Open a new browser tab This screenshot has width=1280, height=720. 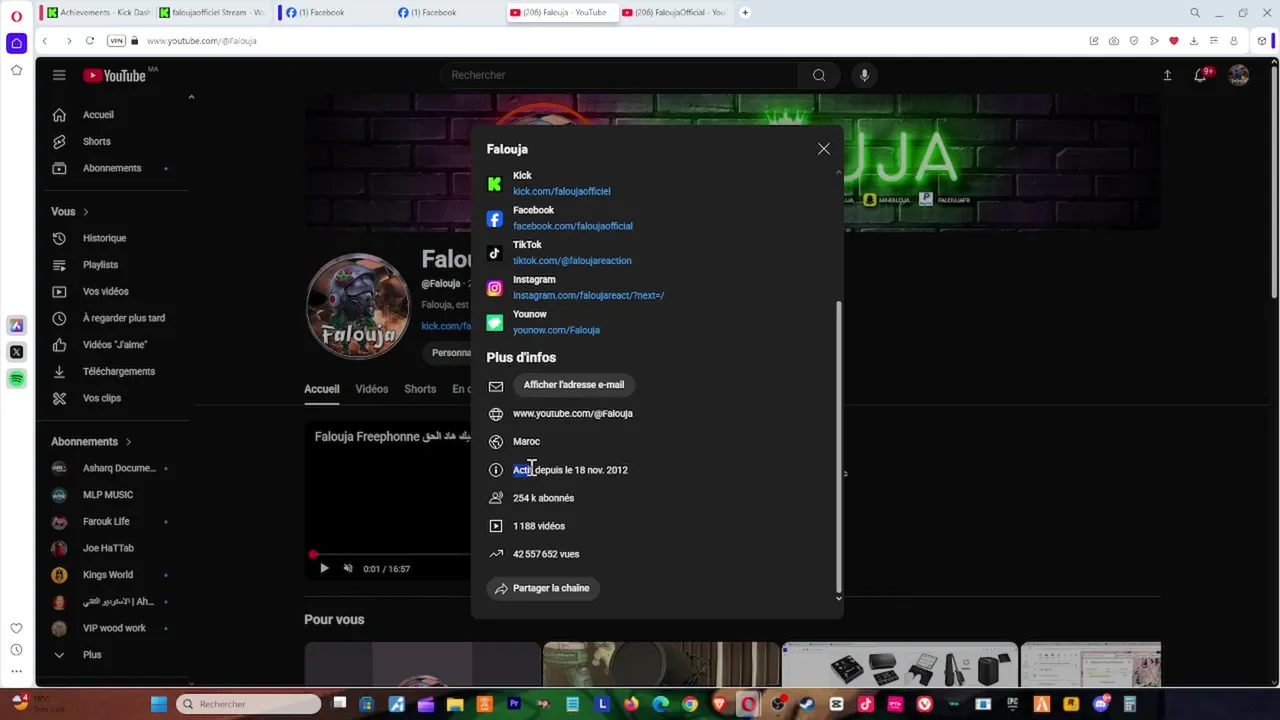point(745,12)
